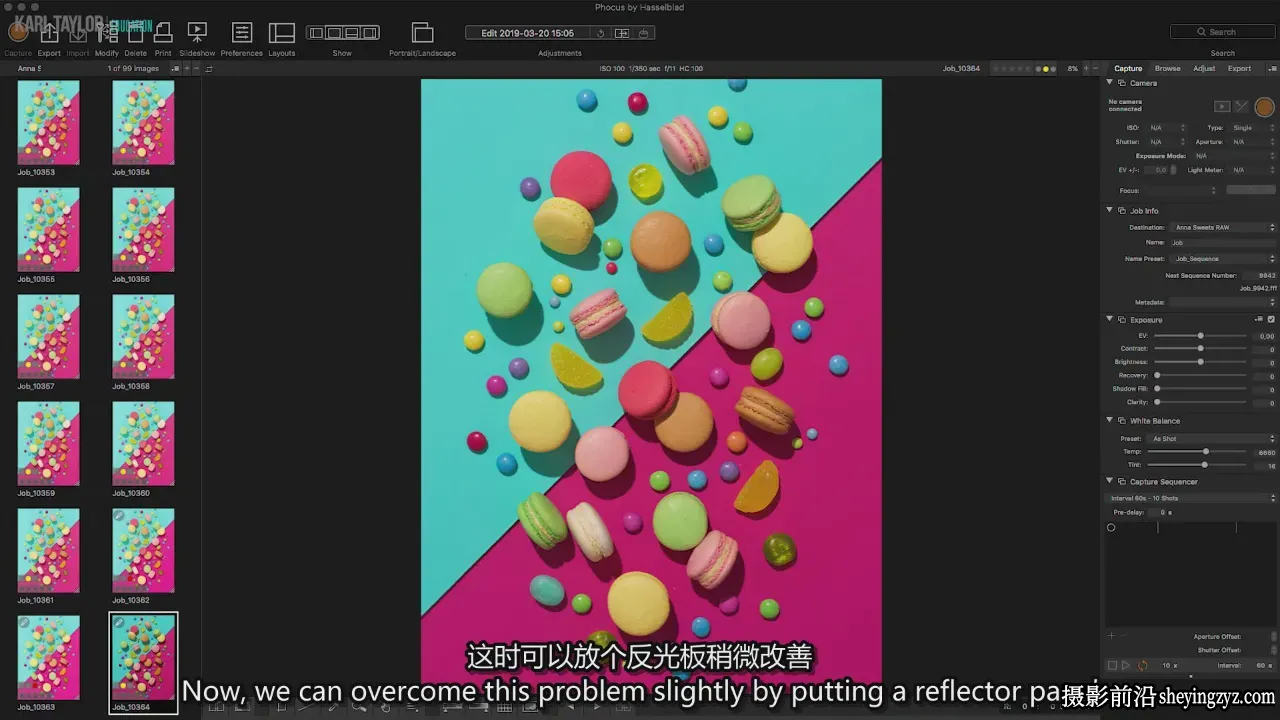Collapse the White Balance section
Viewport: 1280px width, 720px height.
(1109, 420)
